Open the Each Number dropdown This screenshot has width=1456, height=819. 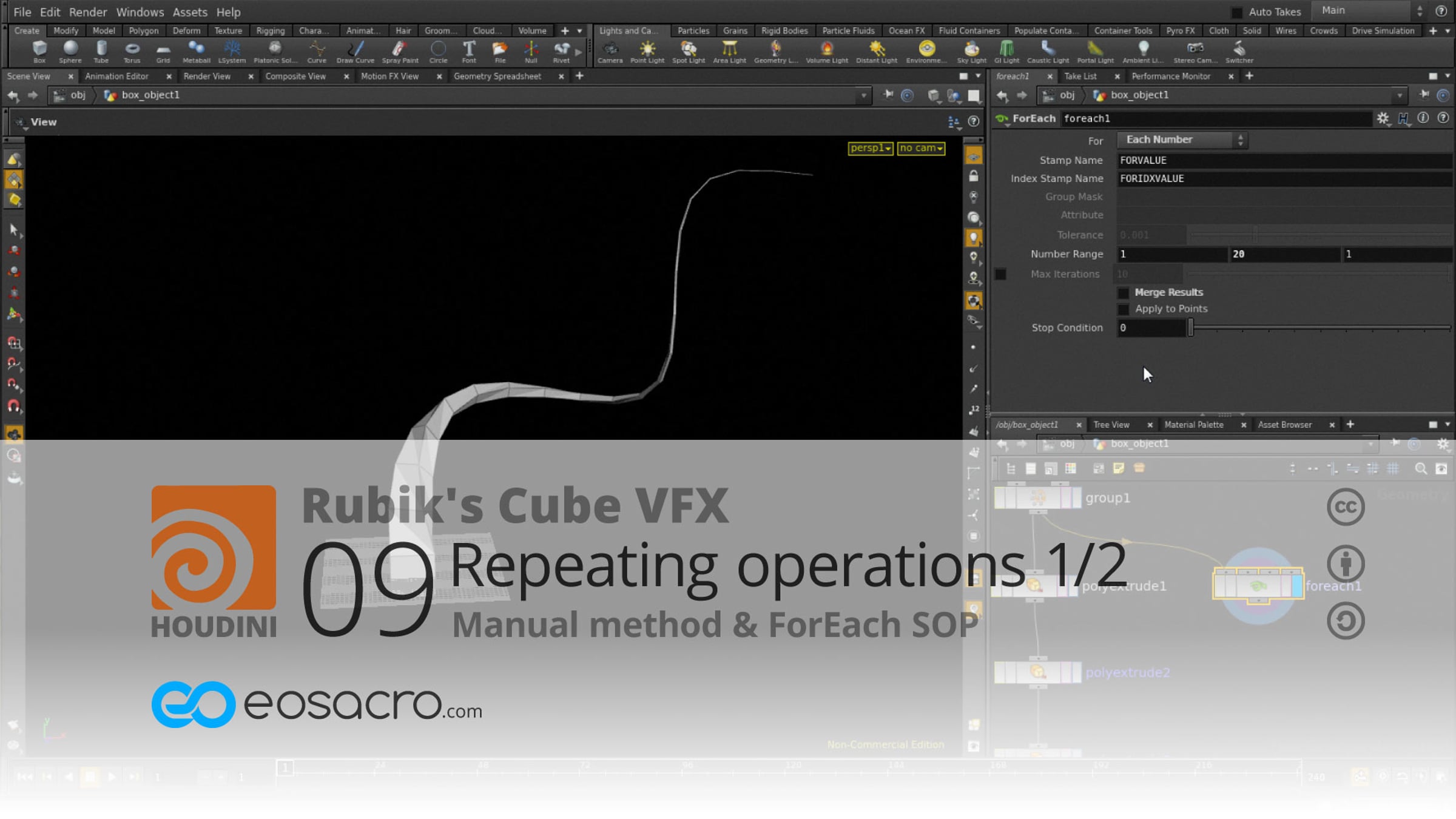click(x=1182, y=140)
